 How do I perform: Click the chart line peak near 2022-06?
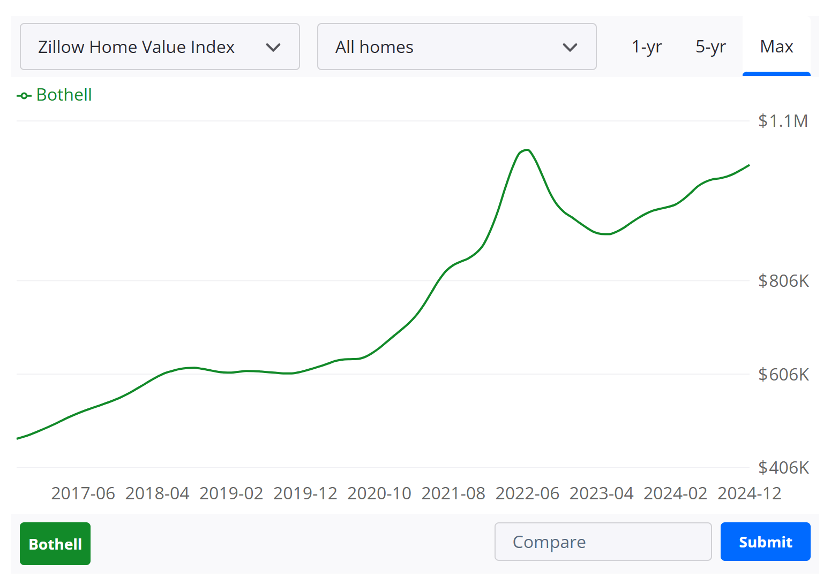[526, 150]
